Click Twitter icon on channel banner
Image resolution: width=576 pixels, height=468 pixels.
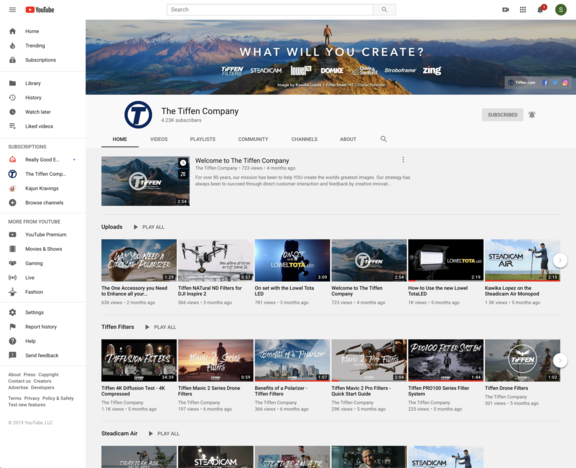pos(555,83)
